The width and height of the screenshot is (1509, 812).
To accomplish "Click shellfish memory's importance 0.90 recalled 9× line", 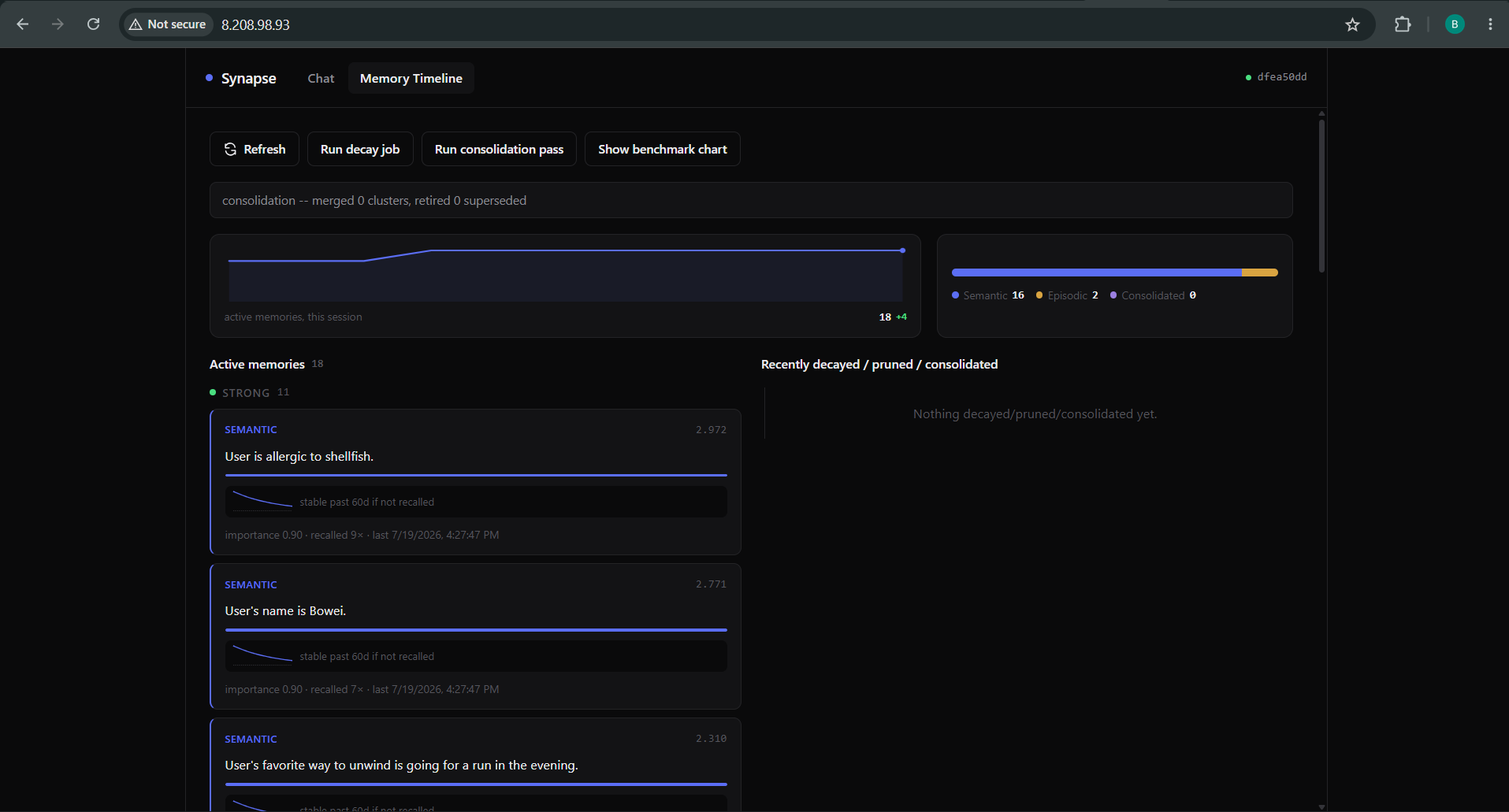I will coord(362,535).
